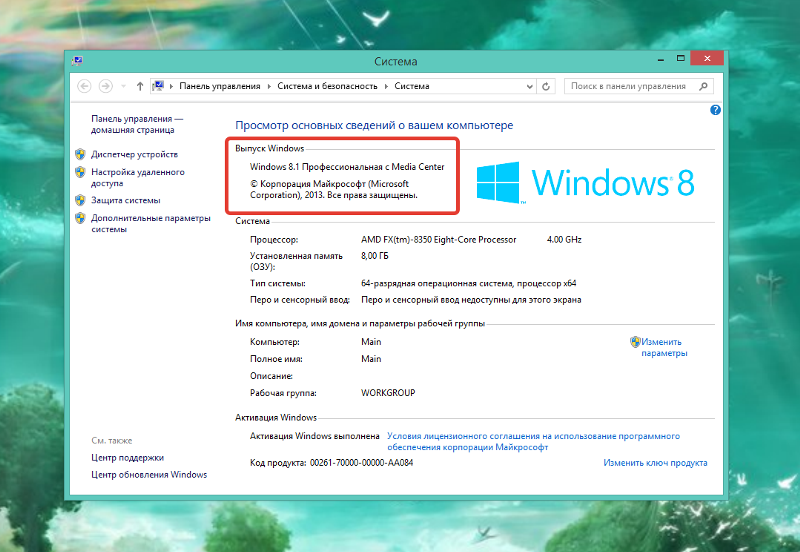
Task: Minimize the Система window
Action: pyautogui.click(x=661, y=59)
